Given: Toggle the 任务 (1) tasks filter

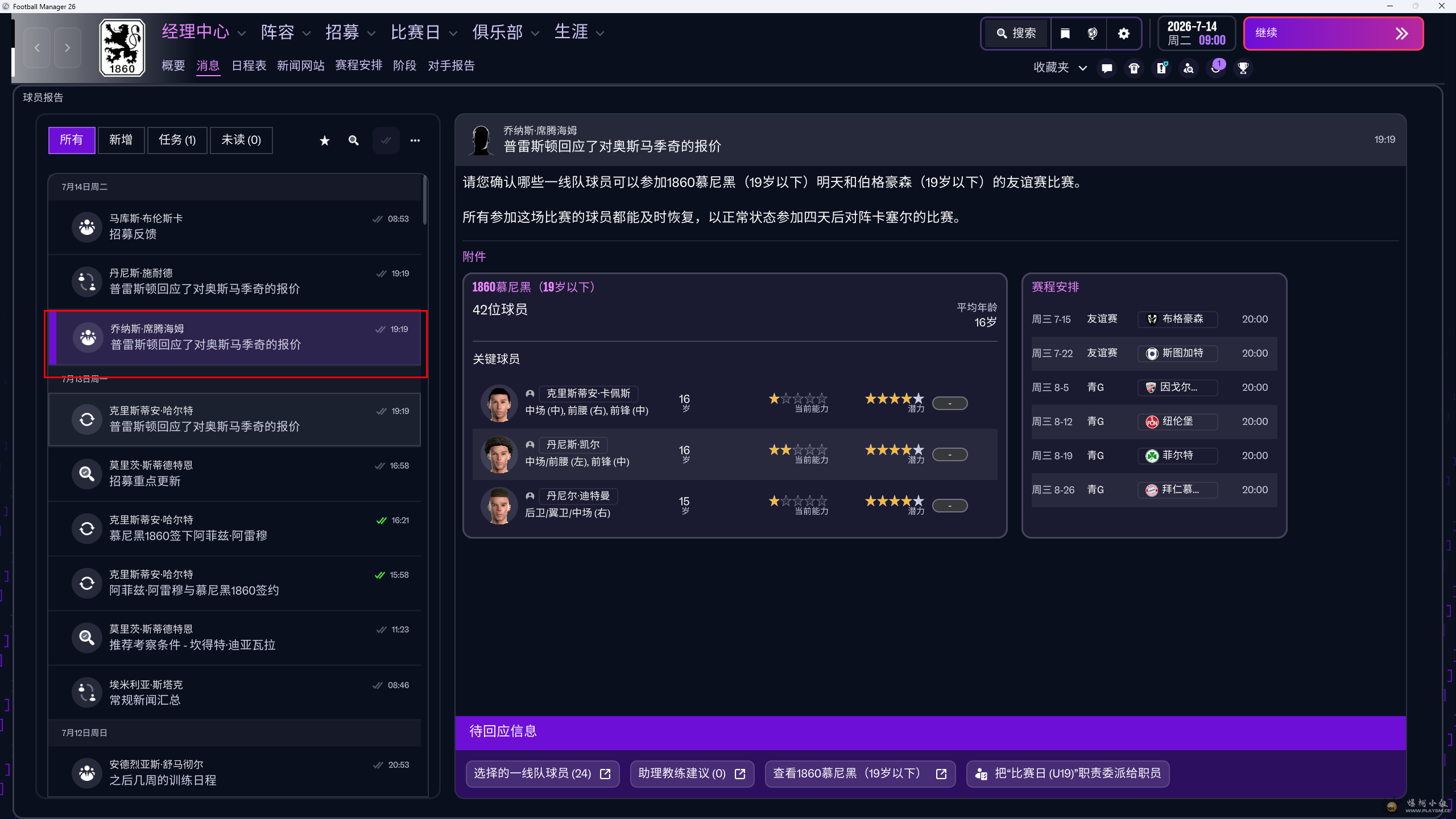Looking at the screenshot, I should click(177, 140).
